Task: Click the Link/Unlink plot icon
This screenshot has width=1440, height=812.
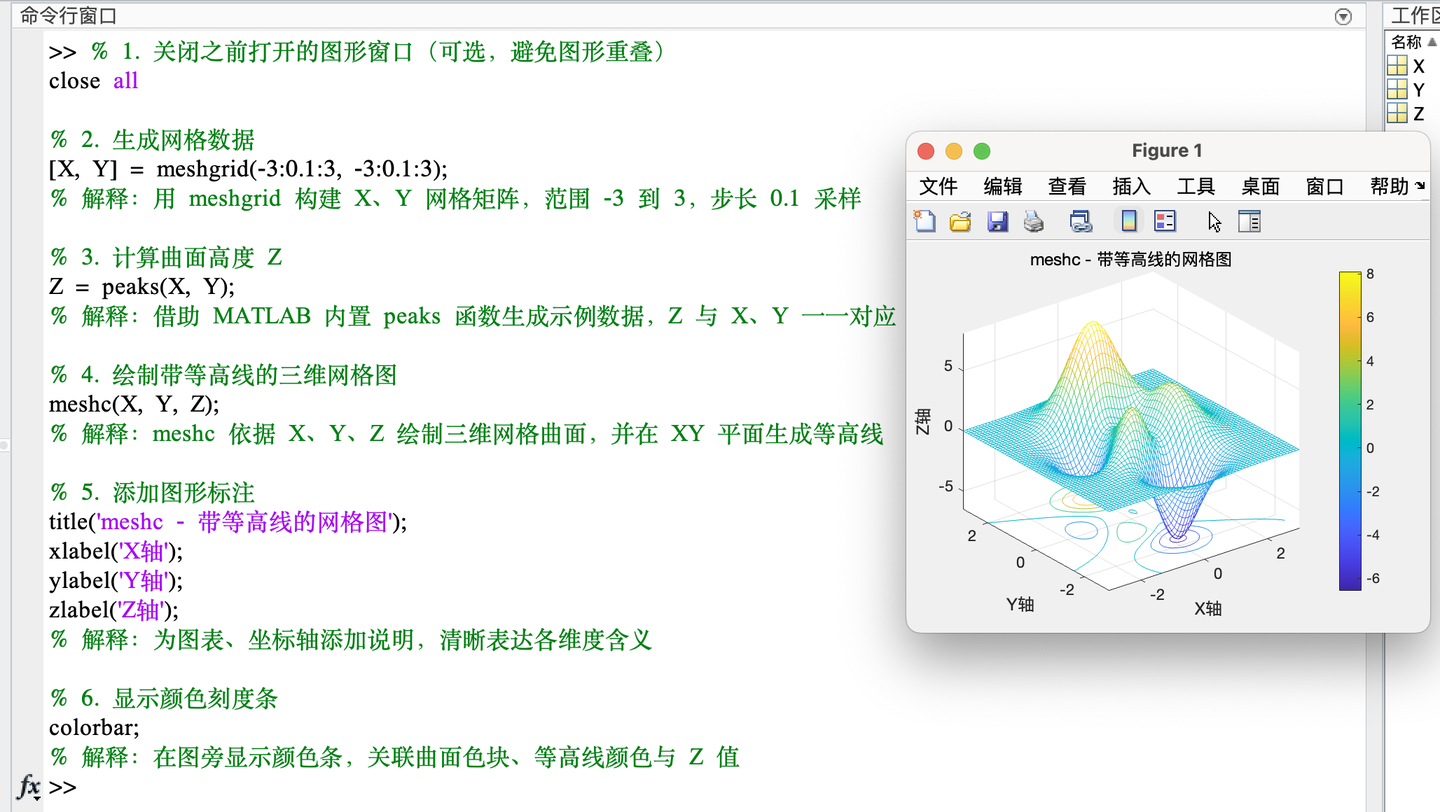Action: point(1081,221)
